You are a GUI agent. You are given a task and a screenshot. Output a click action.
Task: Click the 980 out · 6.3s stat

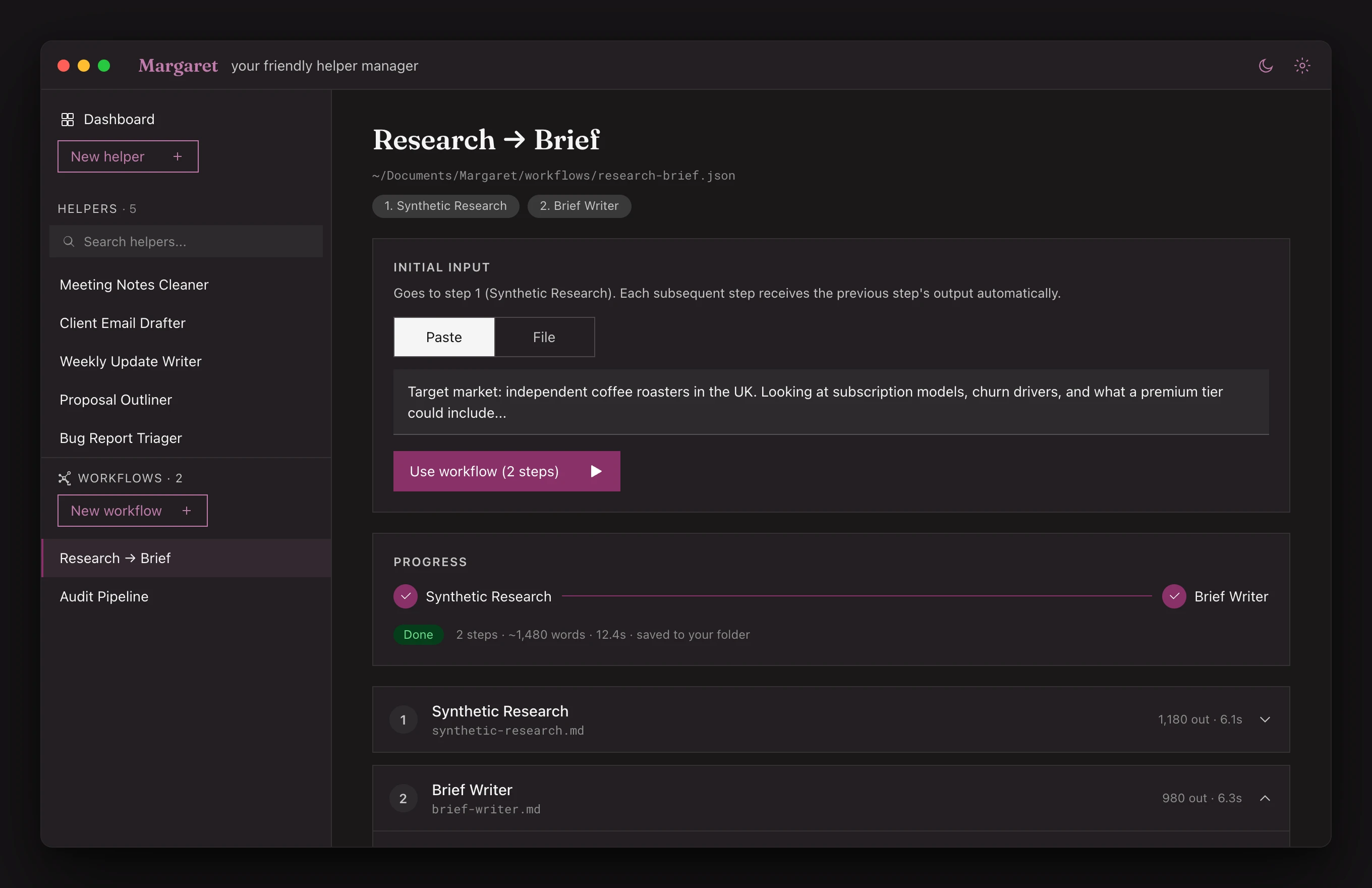click(x=1202, y=798)
